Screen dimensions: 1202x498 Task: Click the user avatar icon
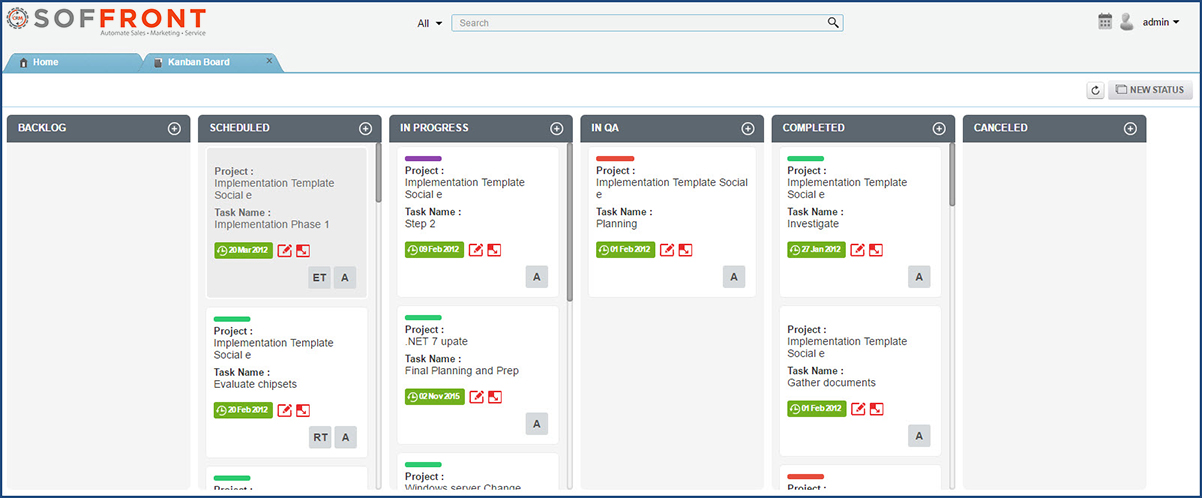coord(1127,21)
